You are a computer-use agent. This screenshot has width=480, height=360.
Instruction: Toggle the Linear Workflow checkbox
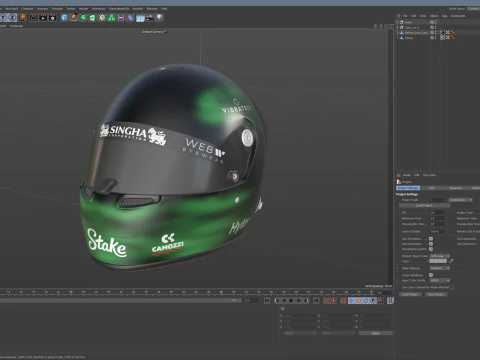[431, 275]
